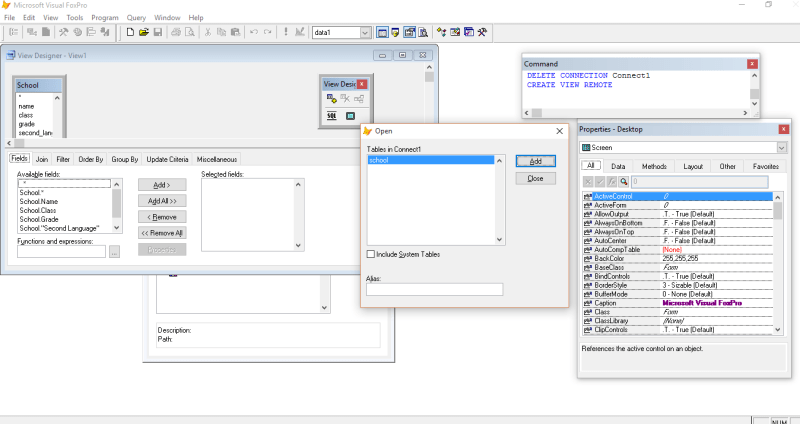Click Add Join icon in View Designer toolbar
Viewport: 800px width, 424px height.
(359, 98)
